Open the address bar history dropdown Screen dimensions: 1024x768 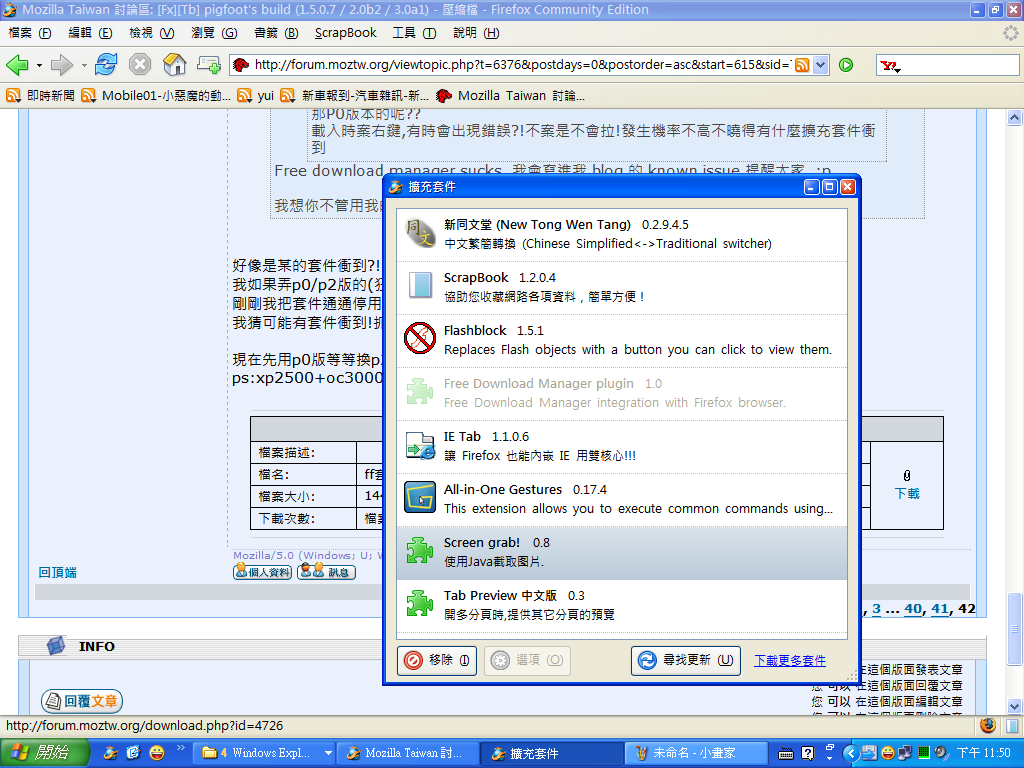(821, 65)
